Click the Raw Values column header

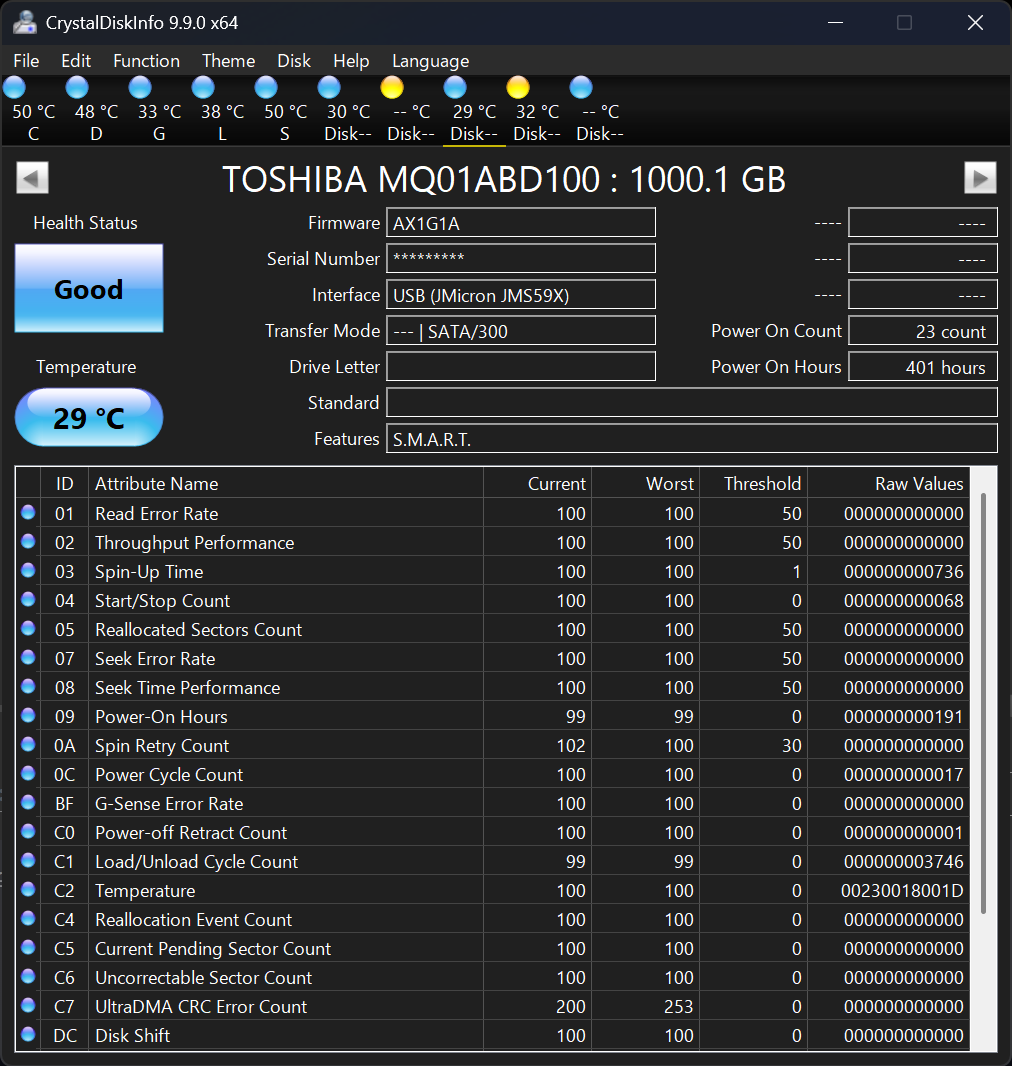click(x=888, y=483)
